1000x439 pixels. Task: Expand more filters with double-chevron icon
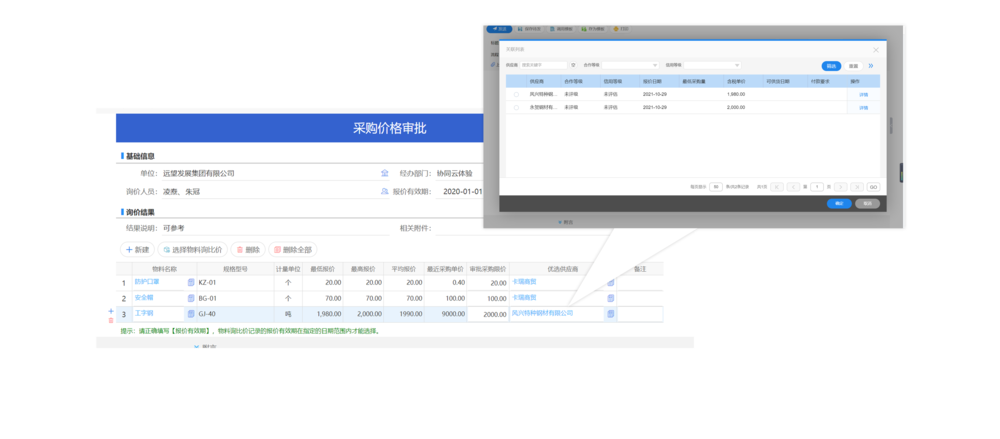(x=871, y=66)
